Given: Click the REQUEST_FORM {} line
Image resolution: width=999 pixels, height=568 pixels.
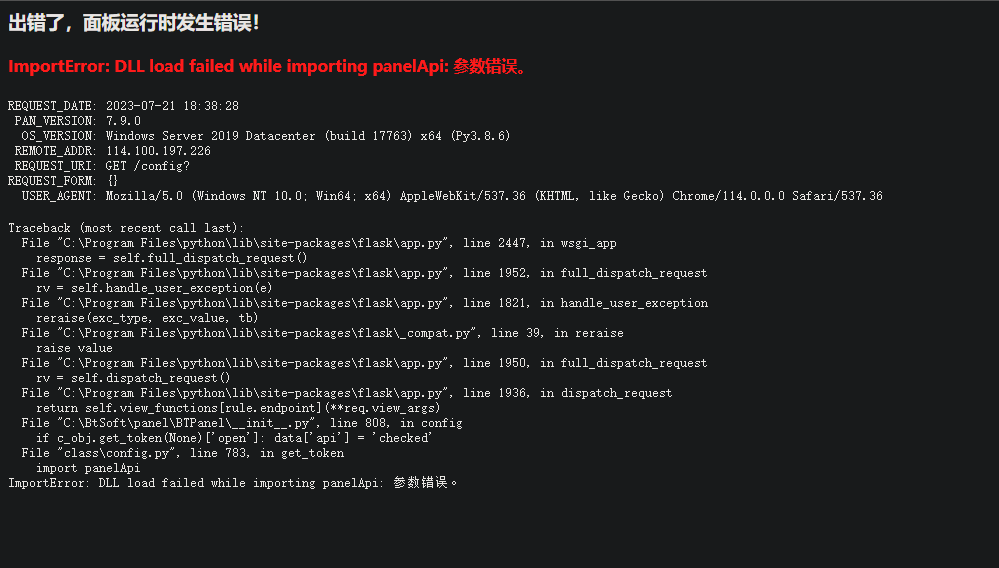Looking at the screenshot, I should click(x=62, y=181).
